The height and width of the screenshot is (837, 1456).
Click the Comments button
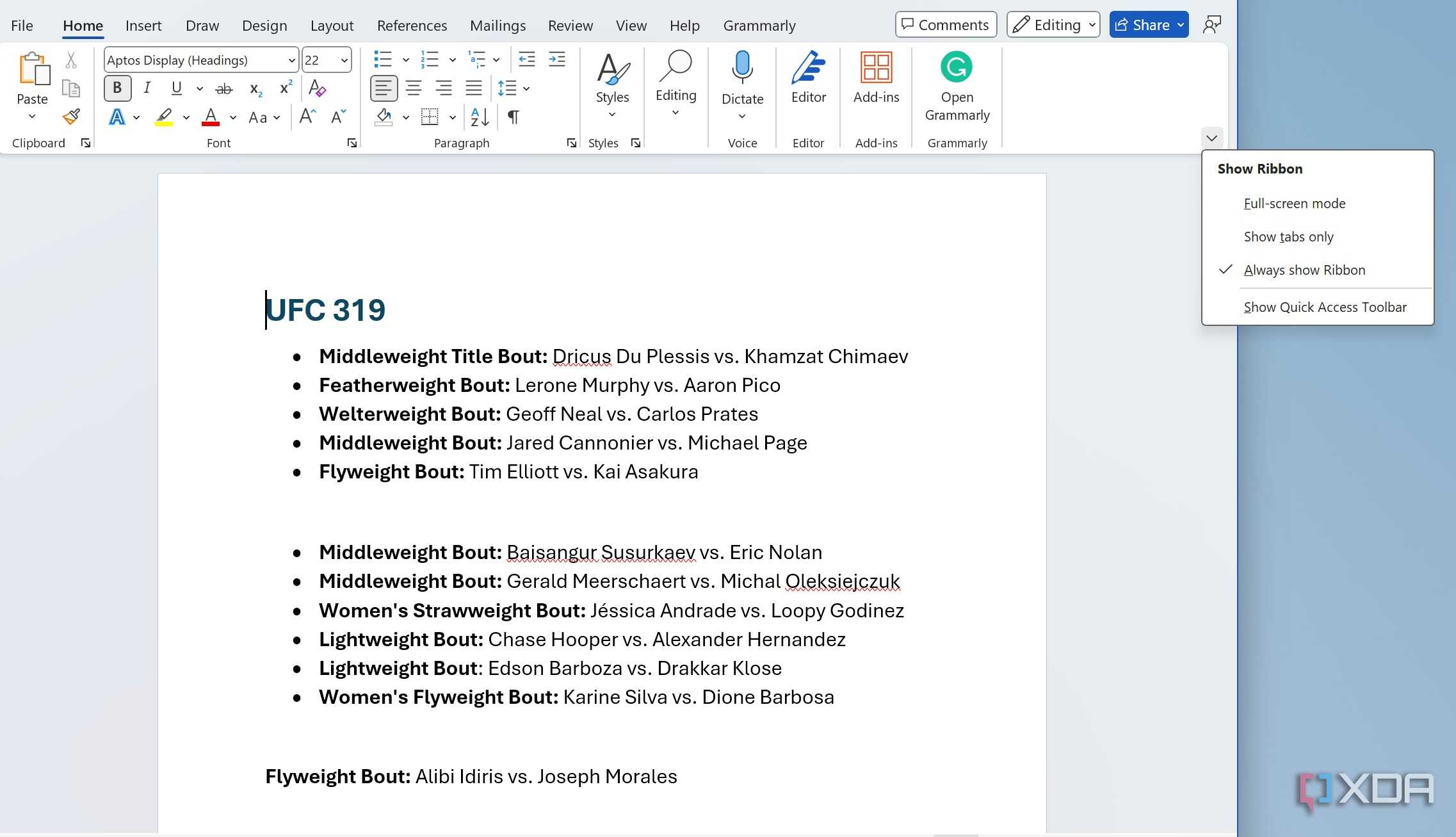[946, 25]
